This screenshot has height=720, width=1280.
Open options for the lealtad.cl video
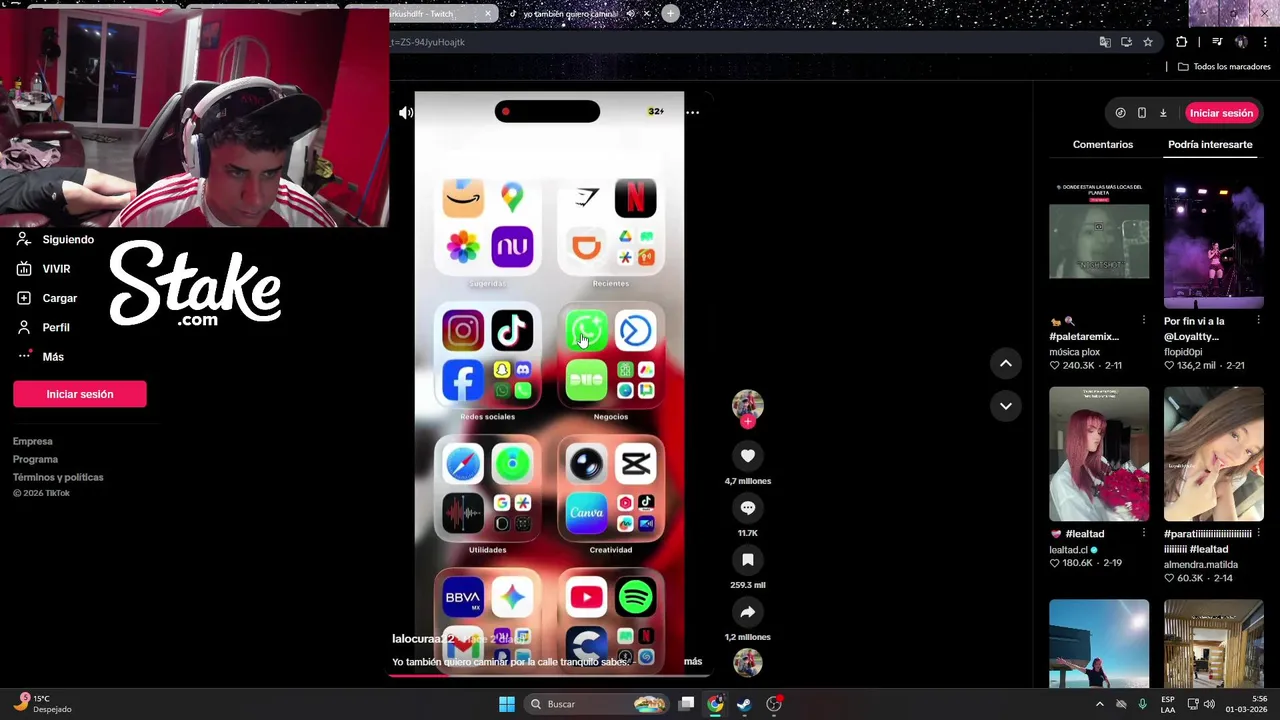point(1143,534)
